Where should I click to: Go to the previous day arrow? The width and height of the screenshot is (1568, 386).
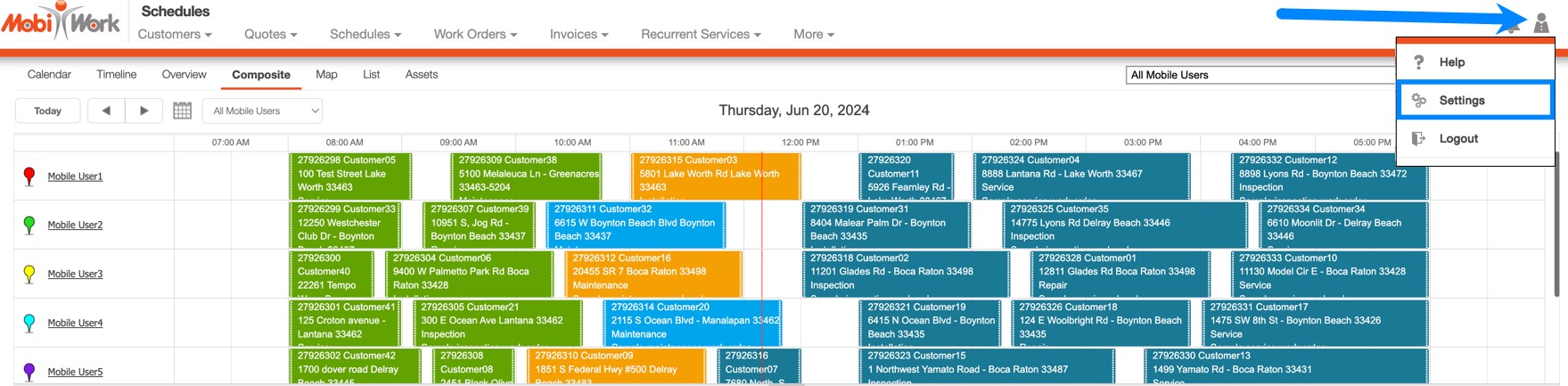pos(106,111)
